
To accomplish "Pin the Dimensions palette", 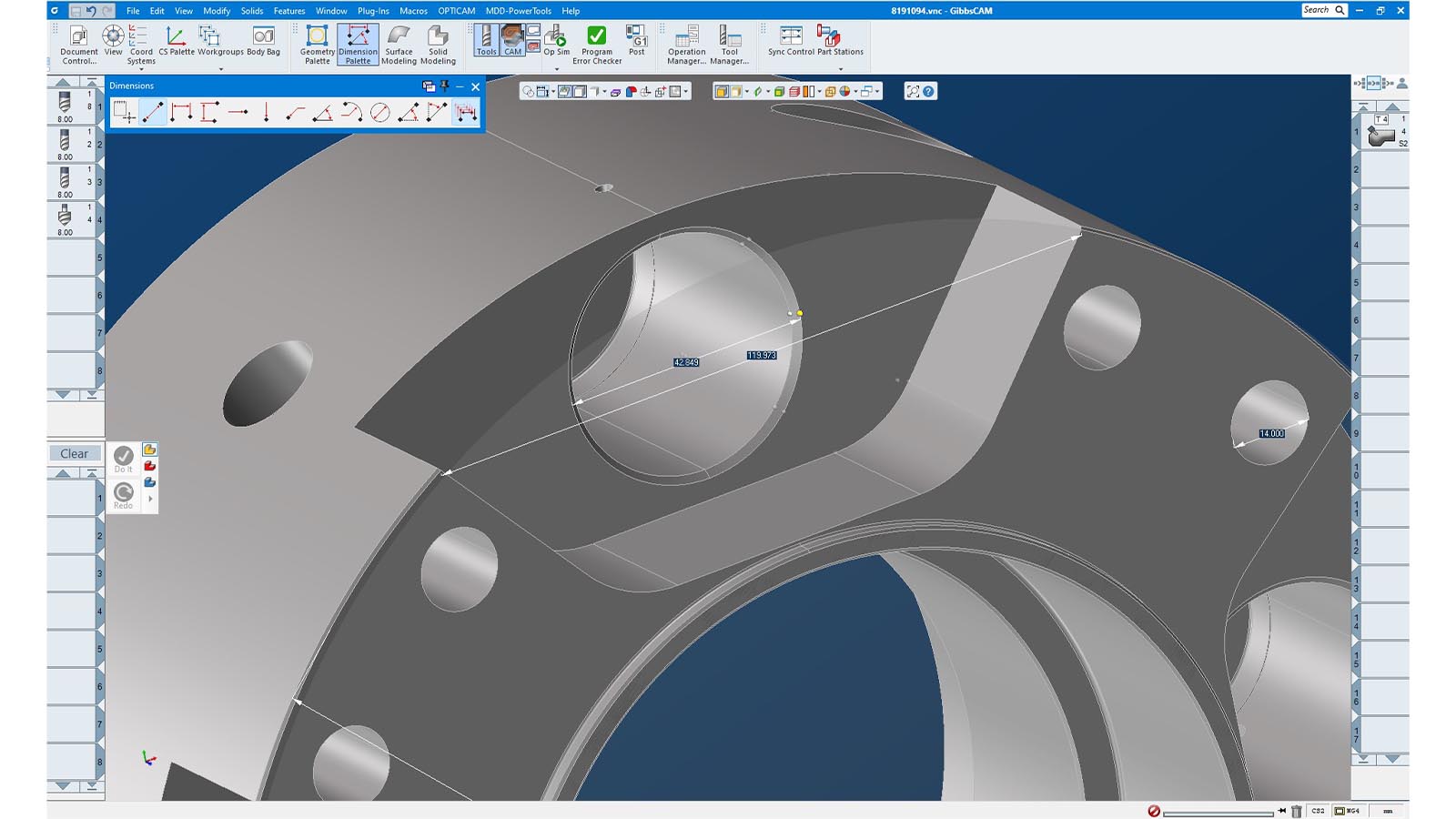I will [444, 86].
